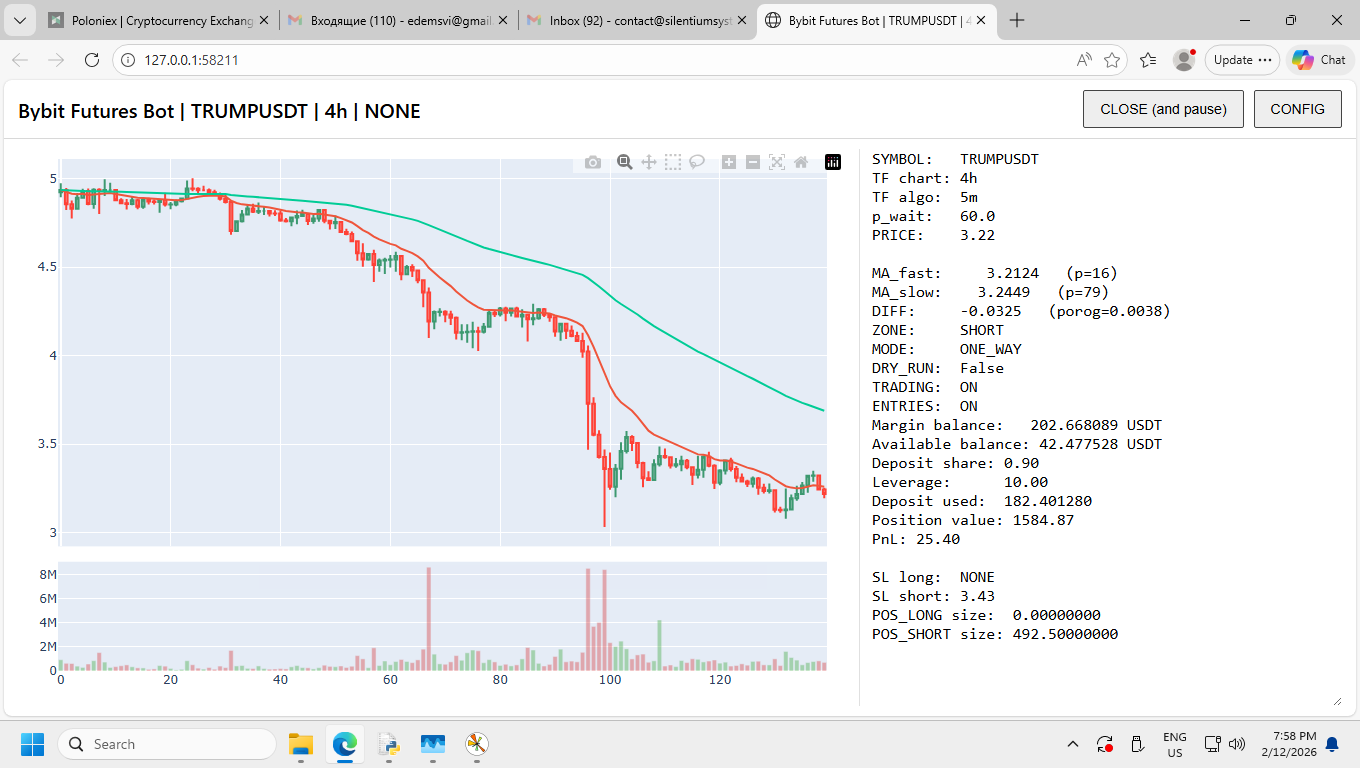Select the Zoom tool in chart modebar
Viewport: 1360px width, 768px height.
tap(625, 162)
